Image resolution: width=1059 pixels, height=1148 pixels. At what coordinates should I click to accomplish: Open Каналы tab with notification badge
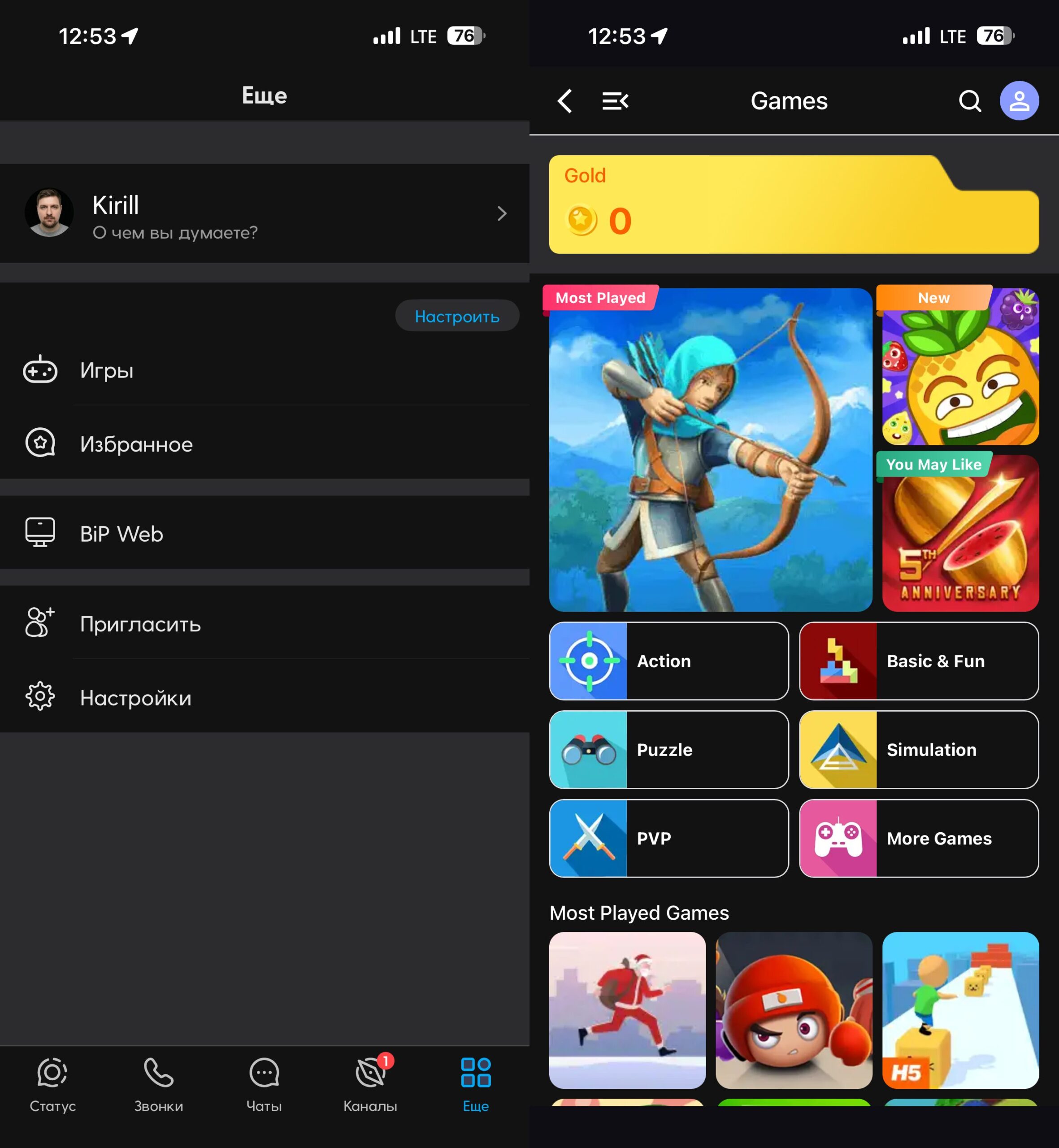click(x=370, y=1084)
